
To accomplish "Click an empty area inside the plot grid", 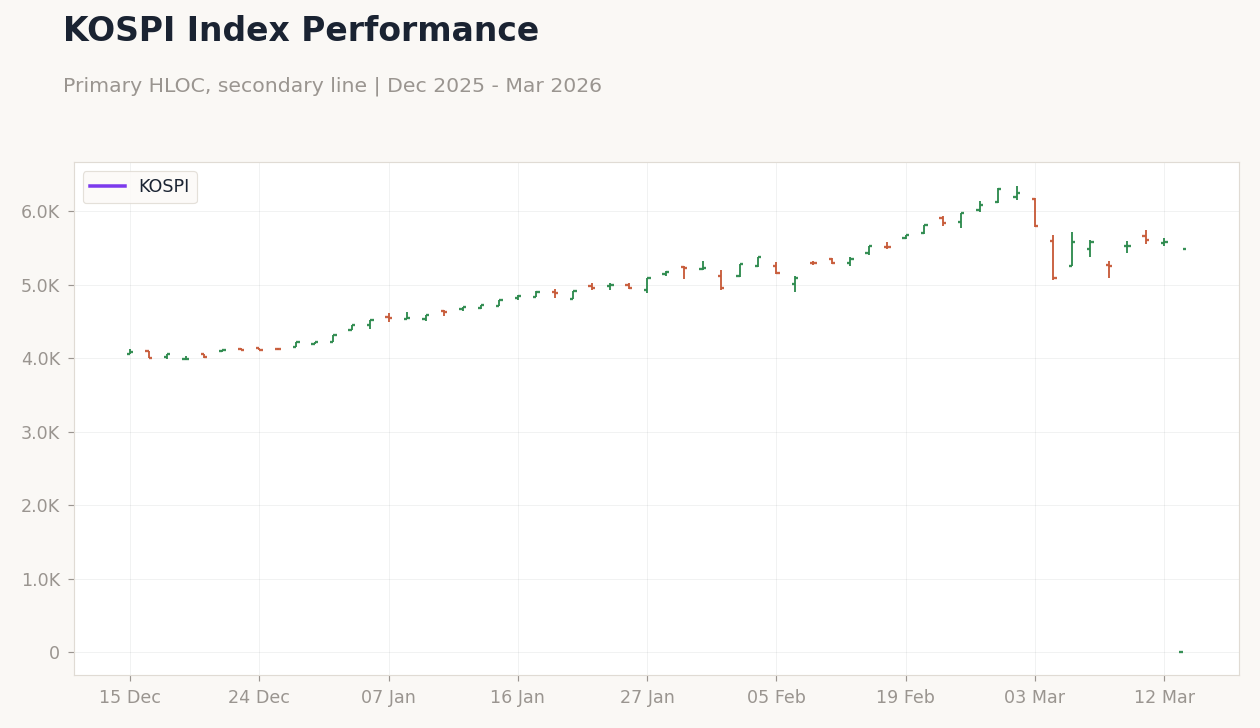I will click(x=600, y=500).
